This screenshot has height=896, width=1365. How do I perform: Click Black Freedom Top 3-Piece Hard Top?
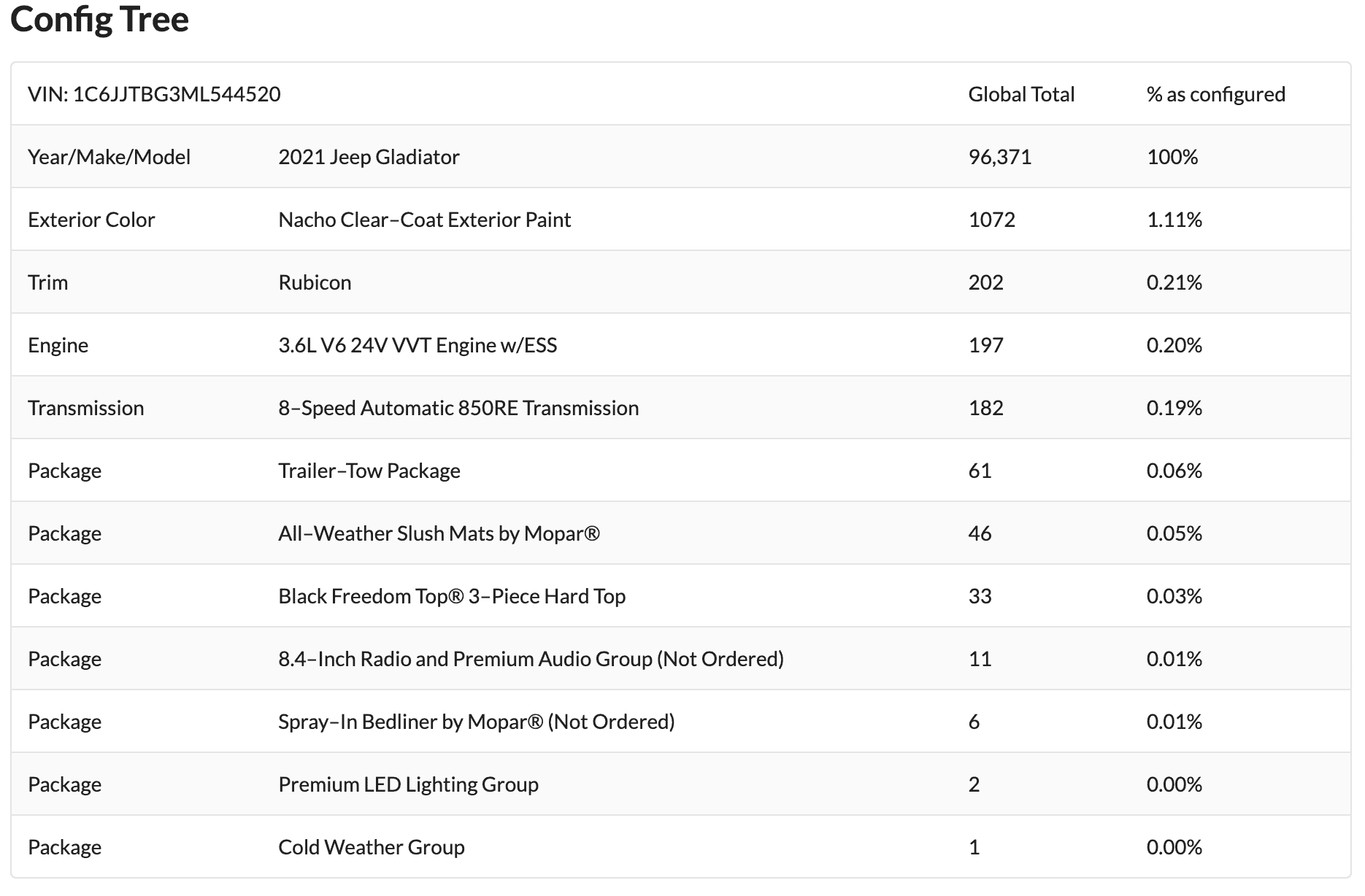tap(452, 596)
